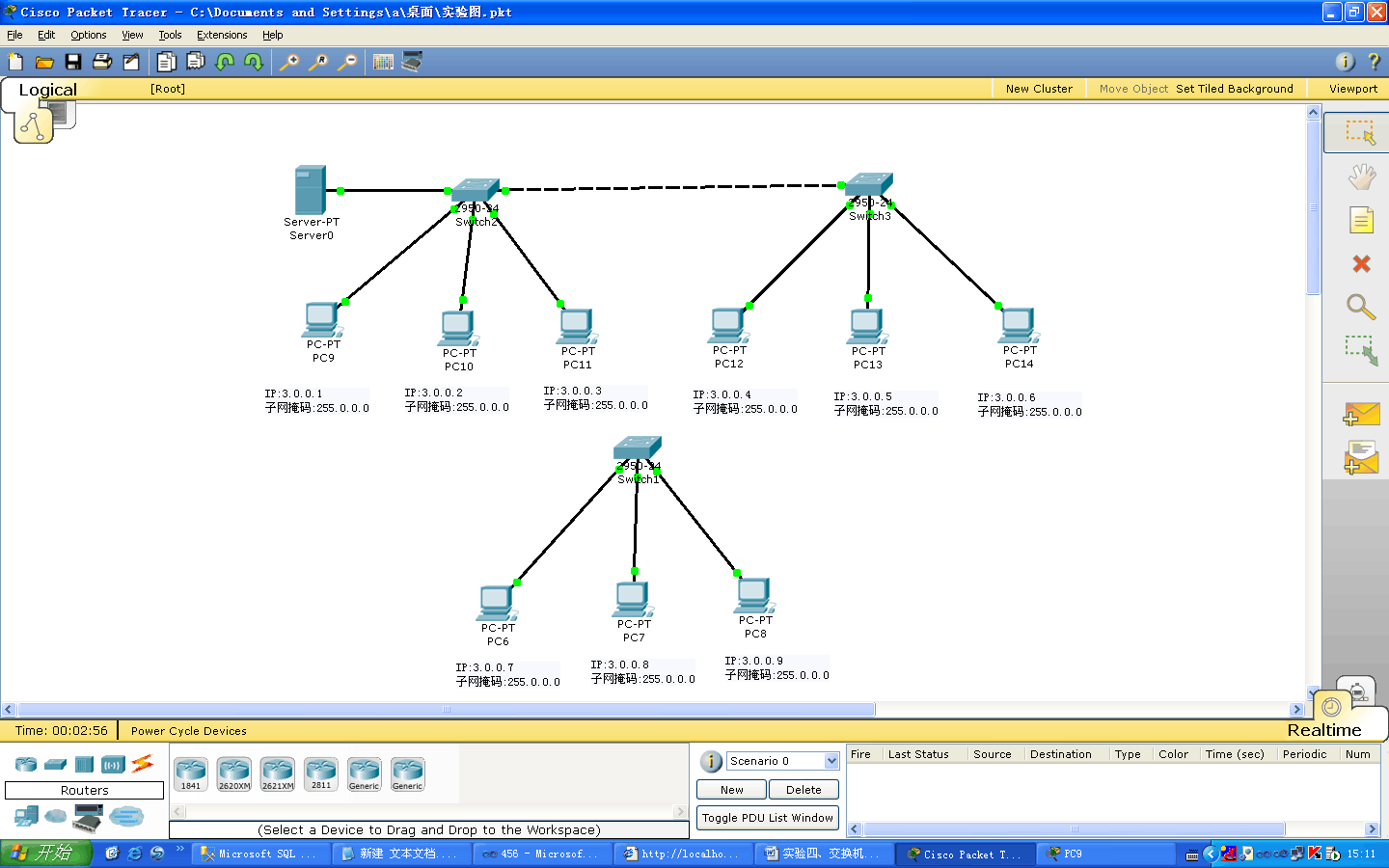1389x868 pixels.
Task: Zoom out with magnifier minus icon
Action: (x=346, y=62)
